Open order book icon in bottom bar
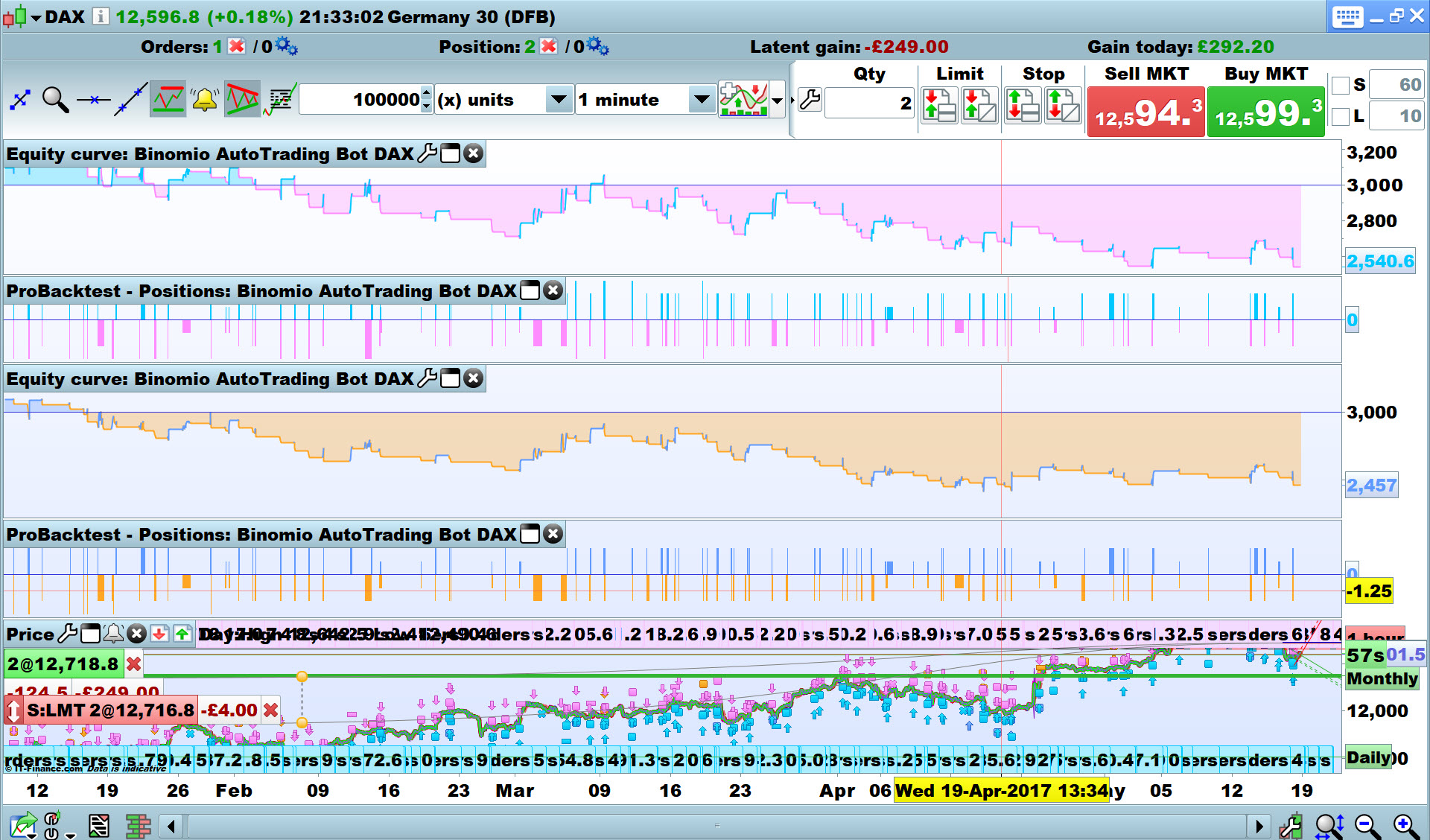Screen dimensions: 1430x840 coord(138,825)
